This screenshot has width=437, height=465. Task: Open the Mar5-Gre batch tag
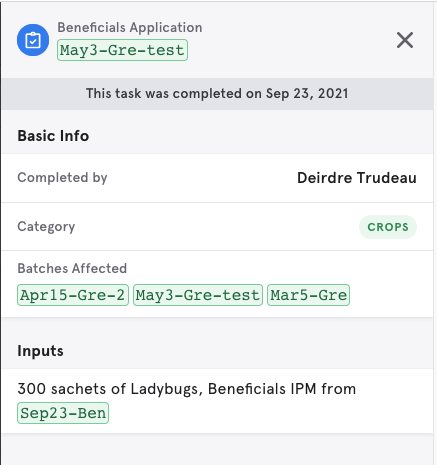[308, 295]
